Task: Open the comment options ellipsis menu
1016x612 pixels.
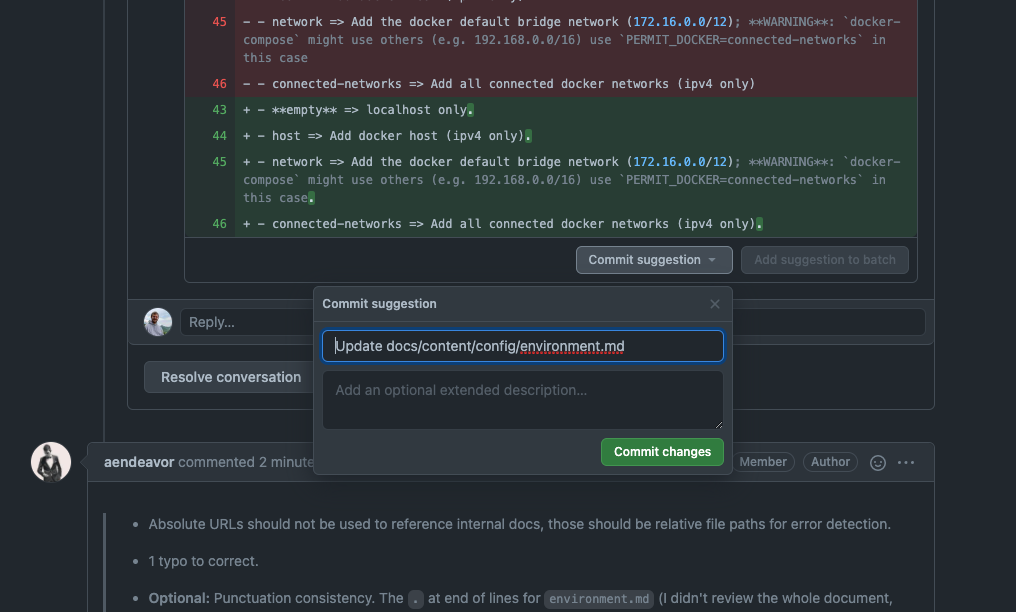Action: 906,462
